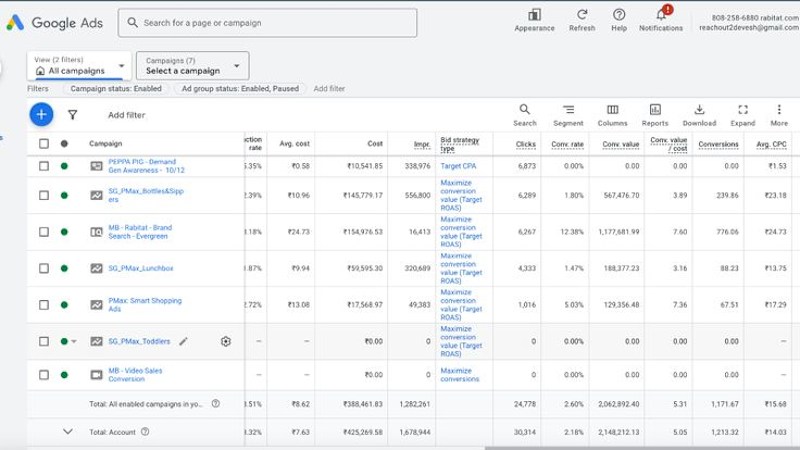Click the Target CPA bid strategy link
The height and width of the screenshot is (450, 800).
(458, 166)
